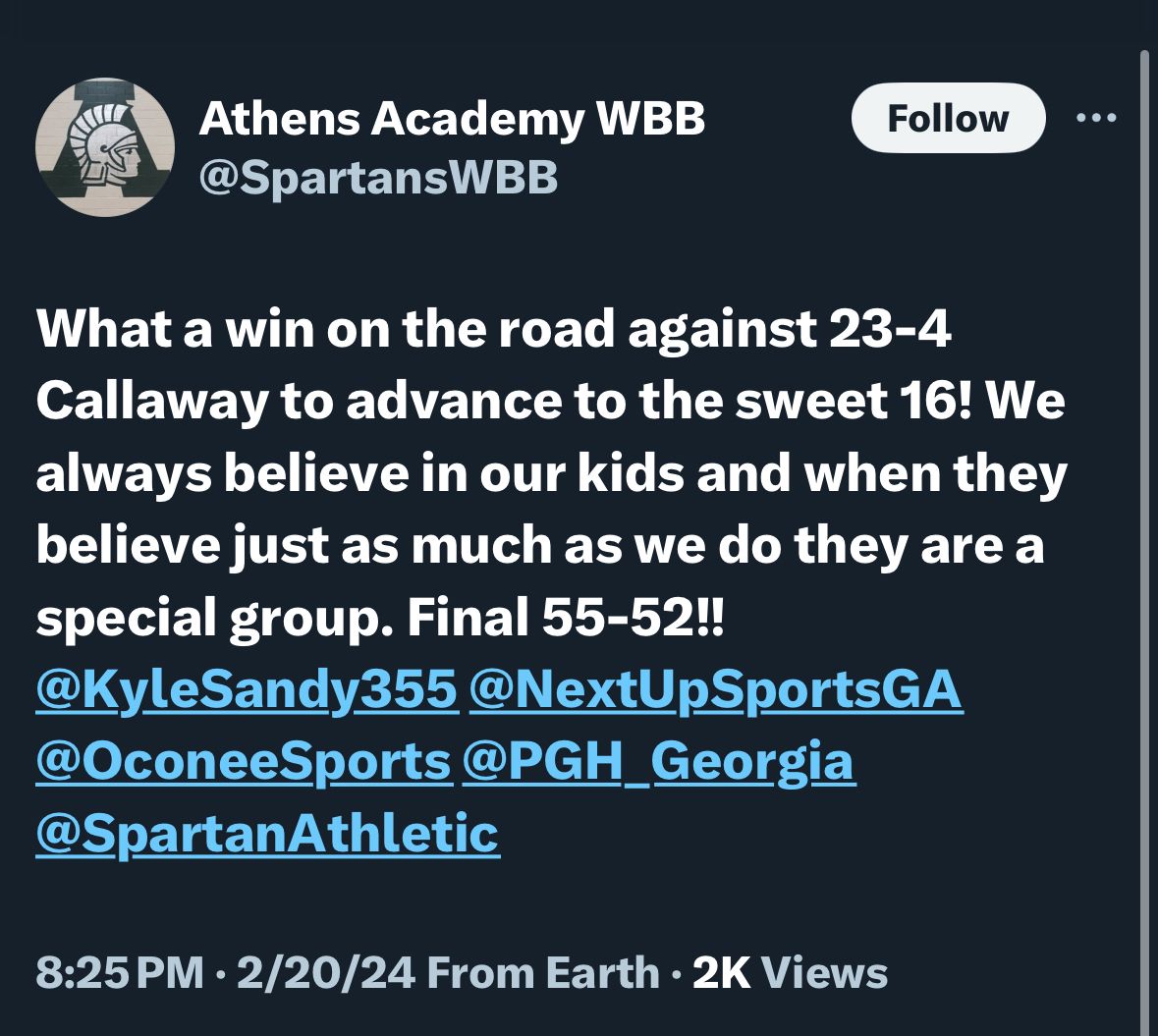Follow the Athens Academy WBB account
1158x1036 pixels.
[947, 119]
